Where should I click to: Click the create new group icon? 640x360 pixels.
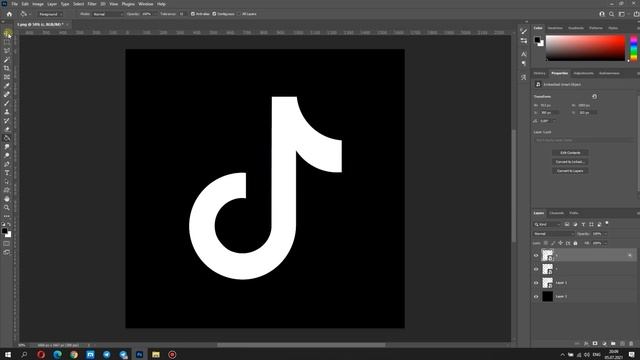pyautogui.click(x=613, y=344)
